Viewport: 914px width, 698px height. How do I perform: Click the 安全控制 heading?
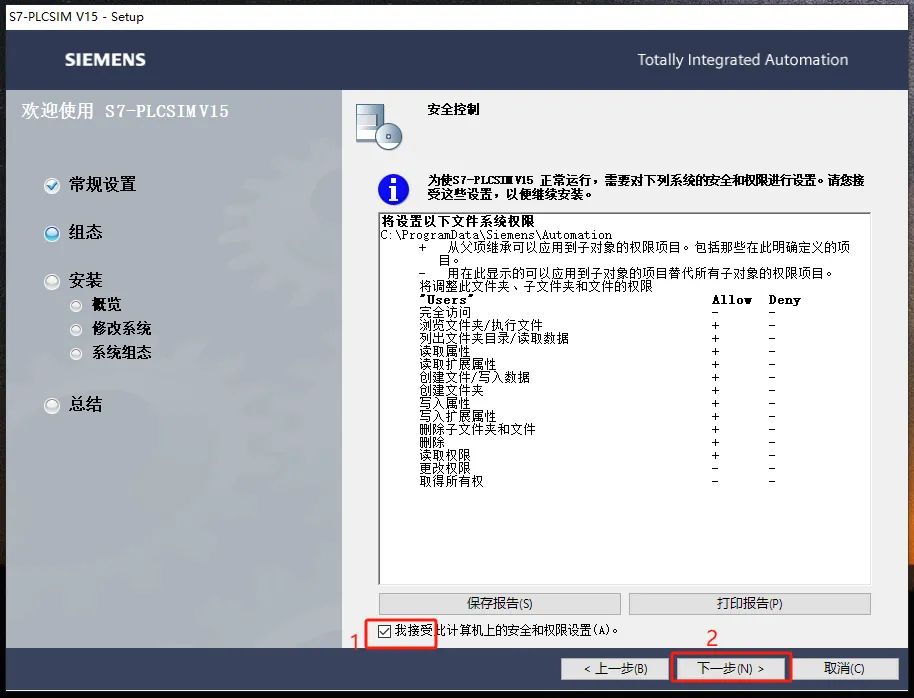[453, 109]
